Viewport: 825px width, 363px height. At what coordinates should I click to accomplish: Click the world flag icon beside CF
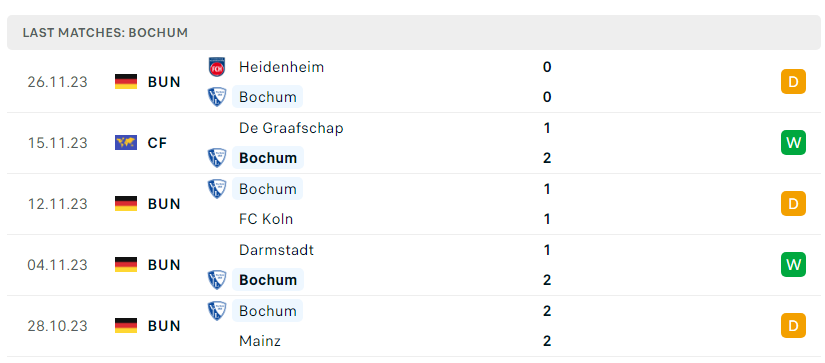click(x=126, y=143)
